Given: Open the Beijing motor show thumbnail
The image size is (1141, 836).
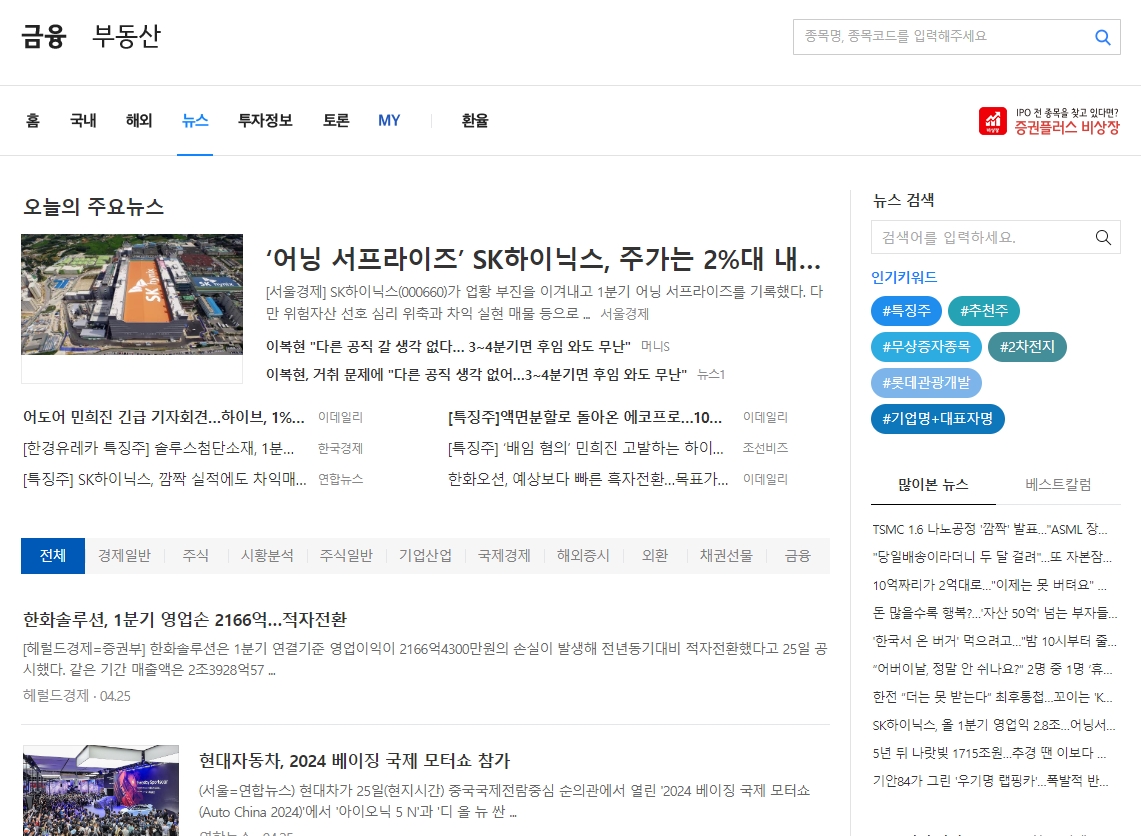Looking at the screenshot, I should tap(101, 790).
